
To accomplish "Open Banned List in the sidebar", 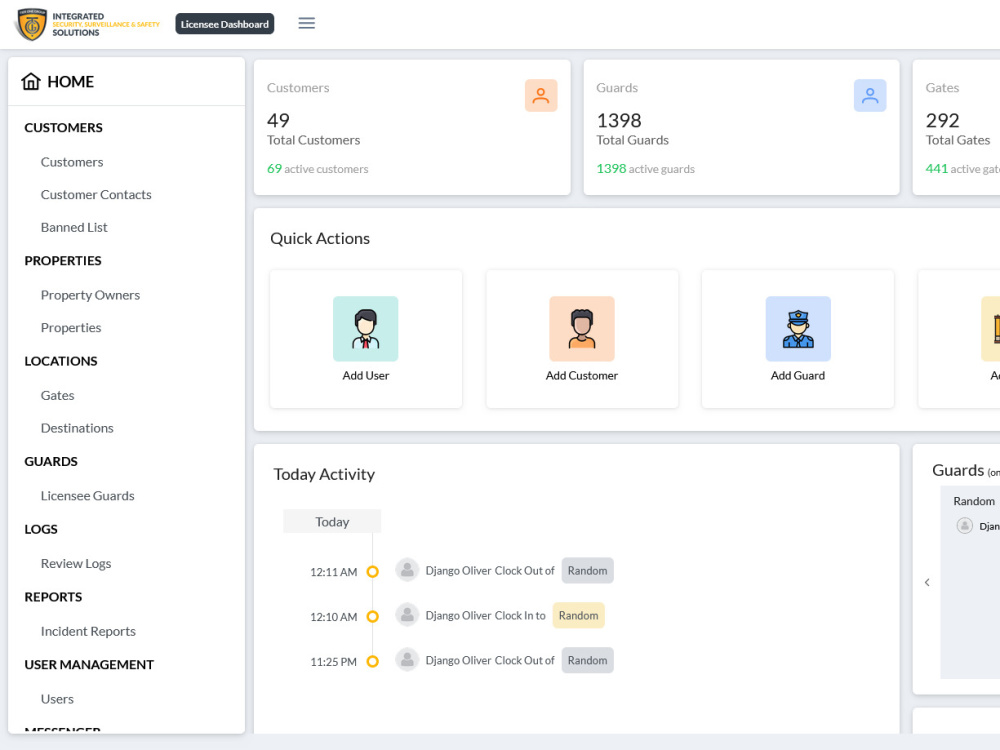I will 74,227.
